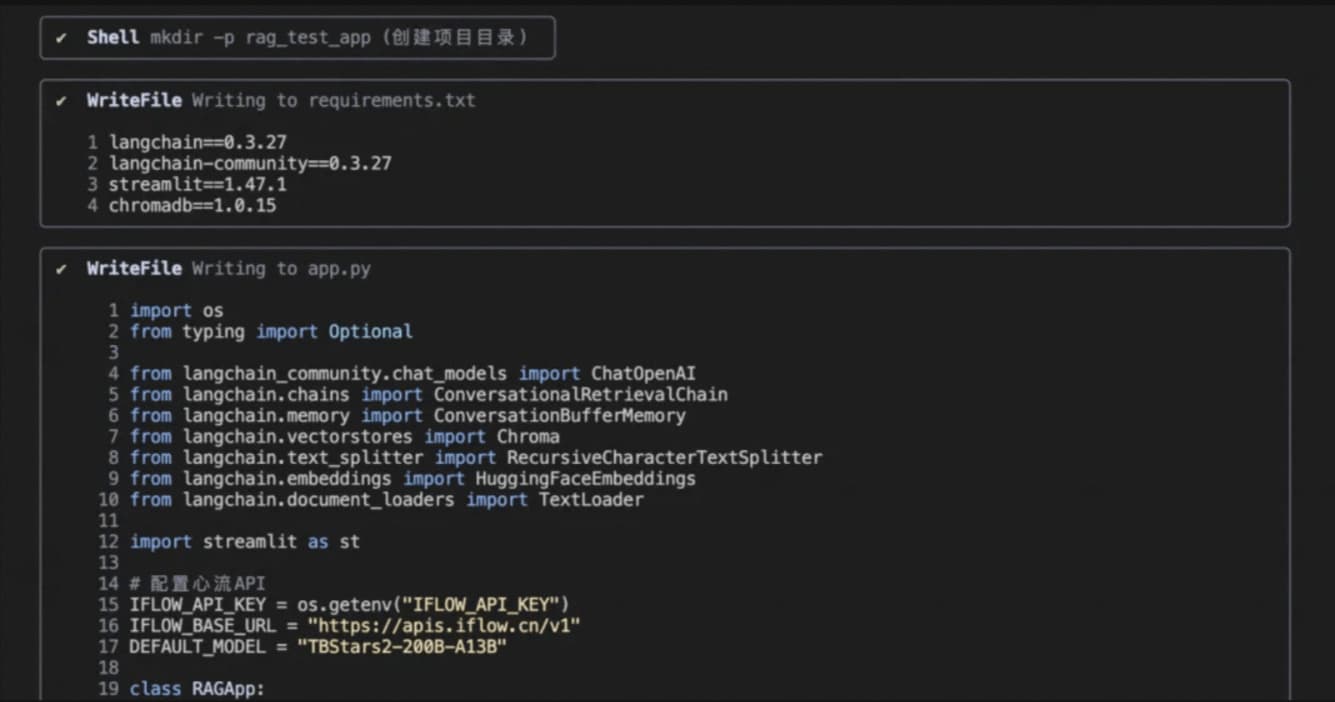Click the RecursiveCharacterTextSplitter import name

[x=664, y=458]
